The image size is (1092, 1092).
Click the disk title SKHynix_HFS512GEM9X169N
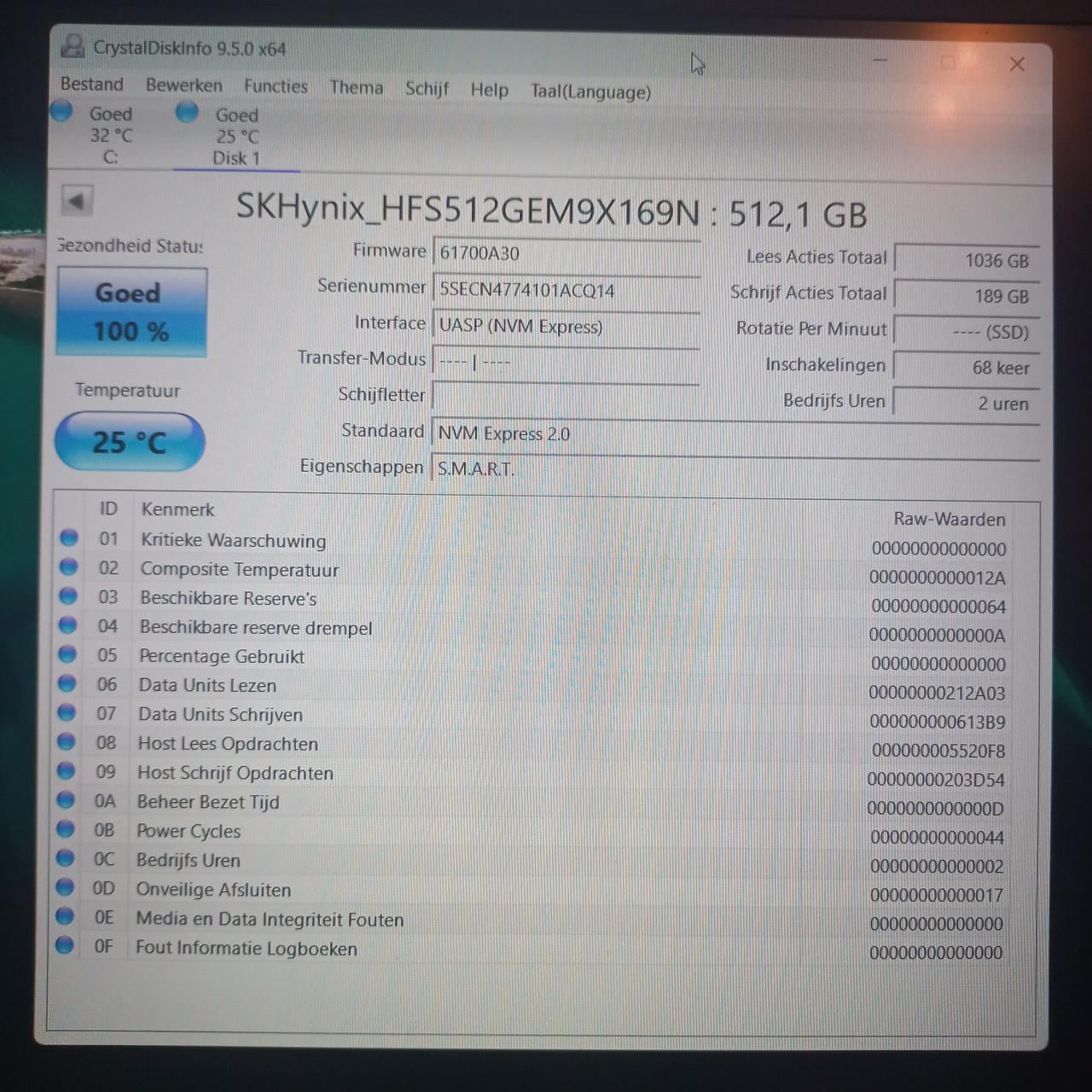pyautogui.click(x=468, y=209)
